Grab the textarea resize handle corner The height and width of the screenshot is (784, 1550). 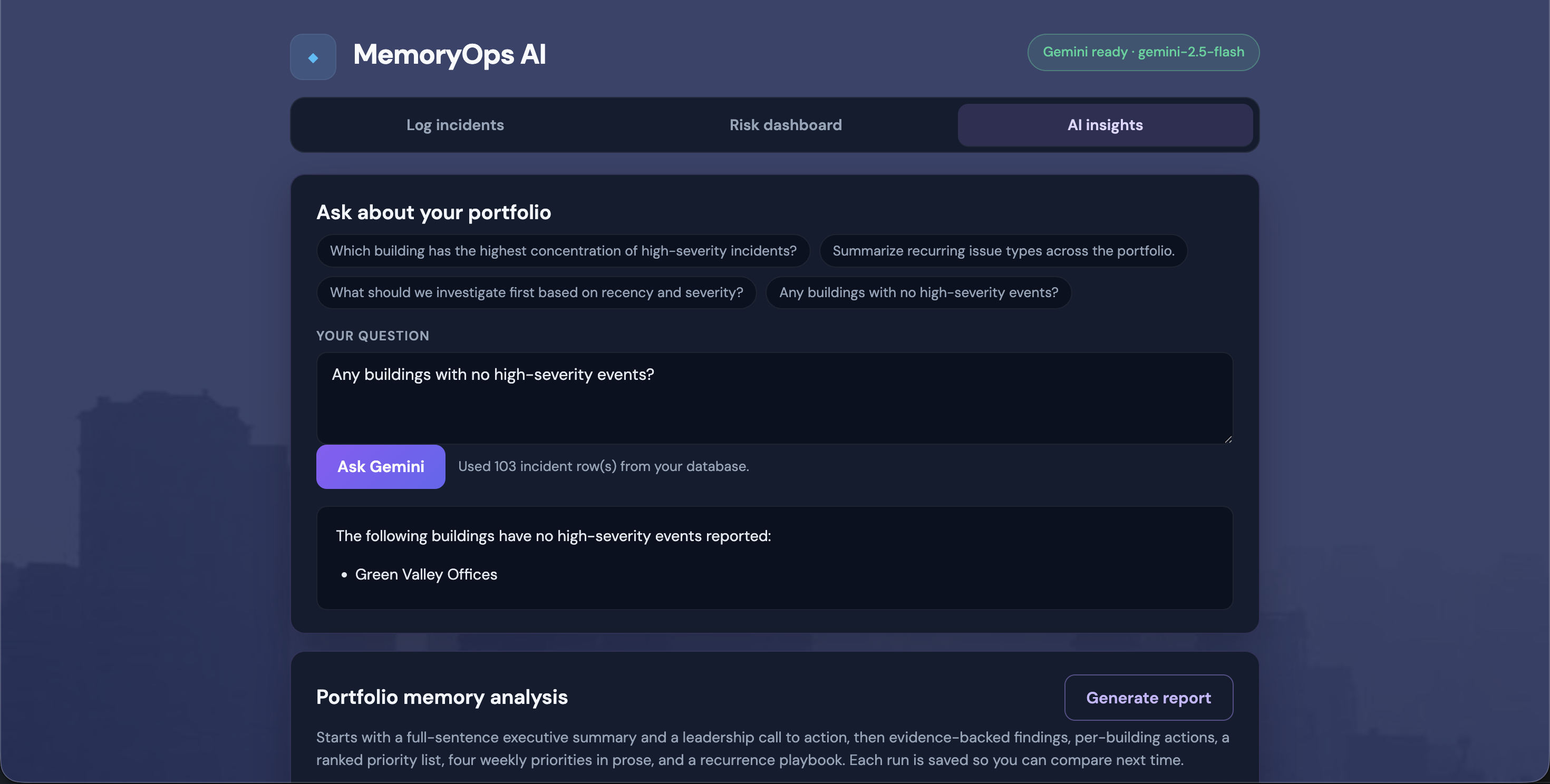point(1227,439)
